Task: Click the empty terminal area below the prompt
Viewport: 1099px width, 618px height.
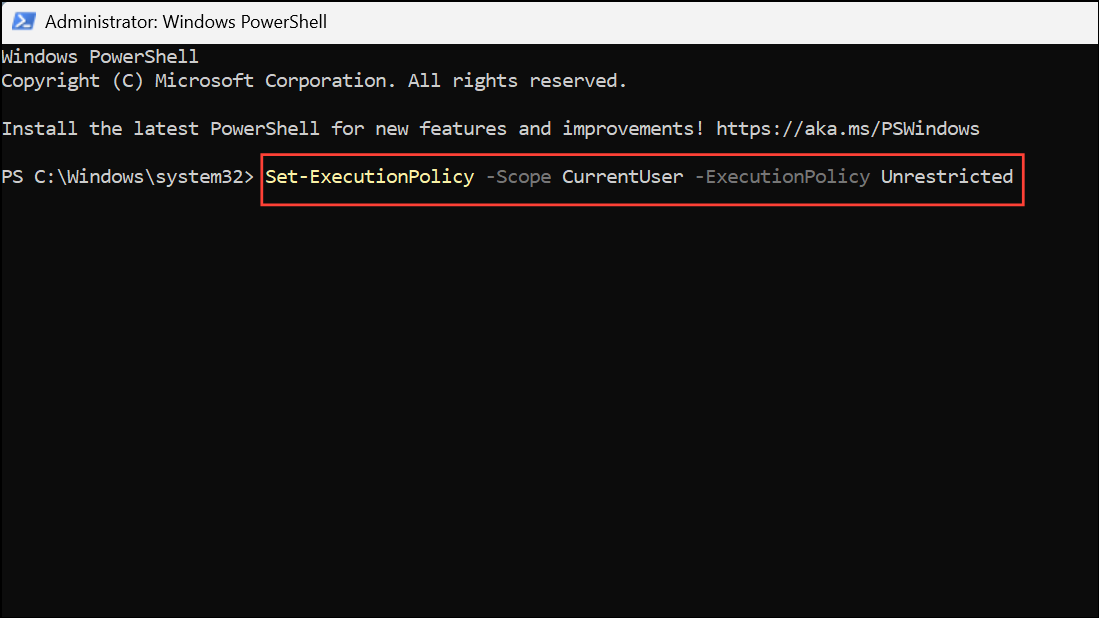Action: pos(550,406)
